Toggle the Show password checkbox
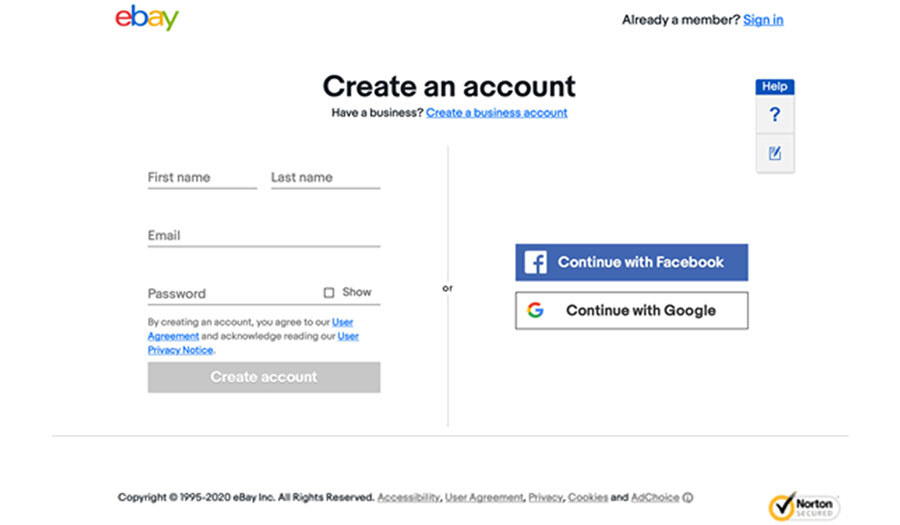 tap(329, 293)
